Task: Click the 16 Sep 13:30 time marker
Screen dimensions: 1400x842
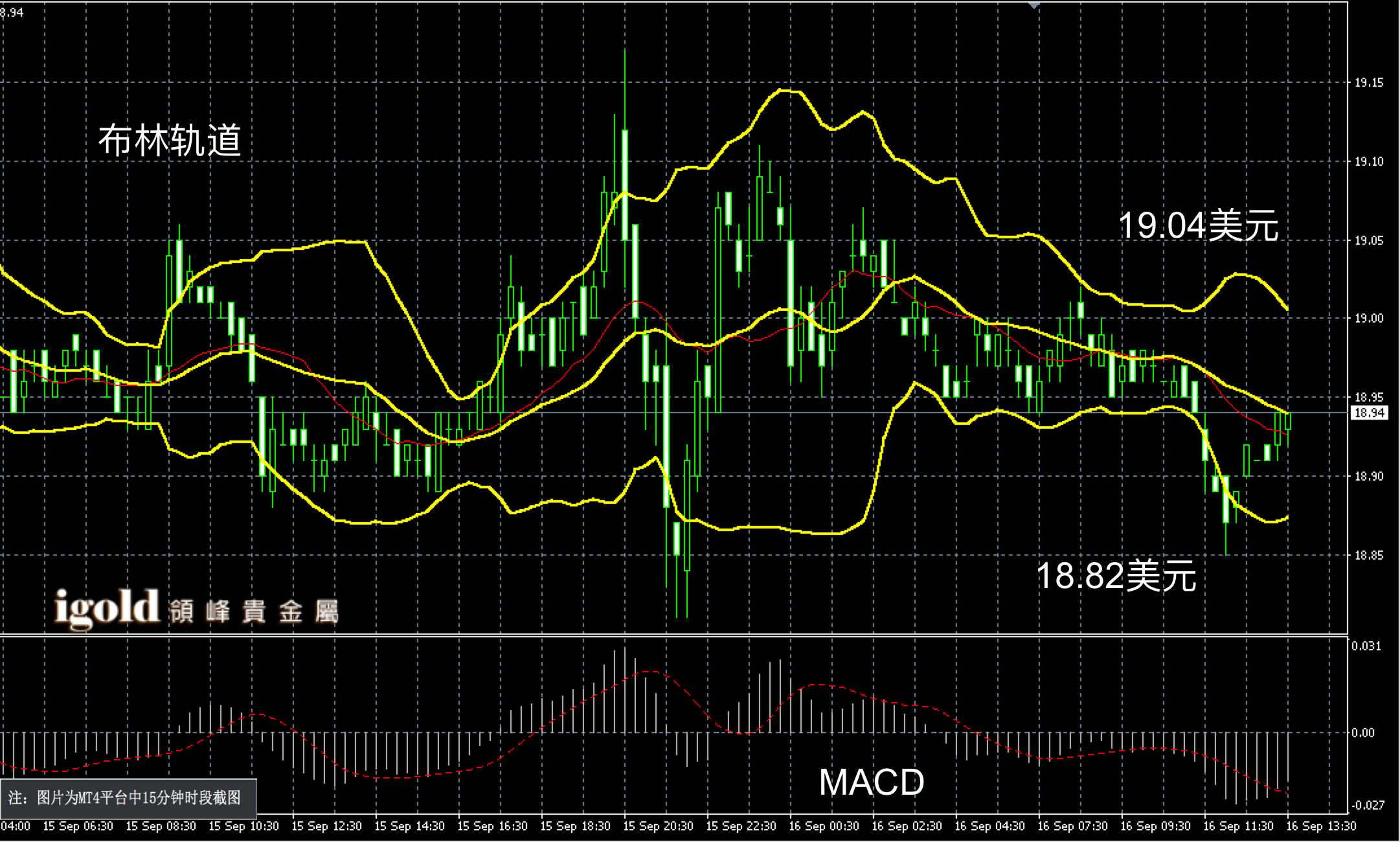Action: tap(1321, 826)
